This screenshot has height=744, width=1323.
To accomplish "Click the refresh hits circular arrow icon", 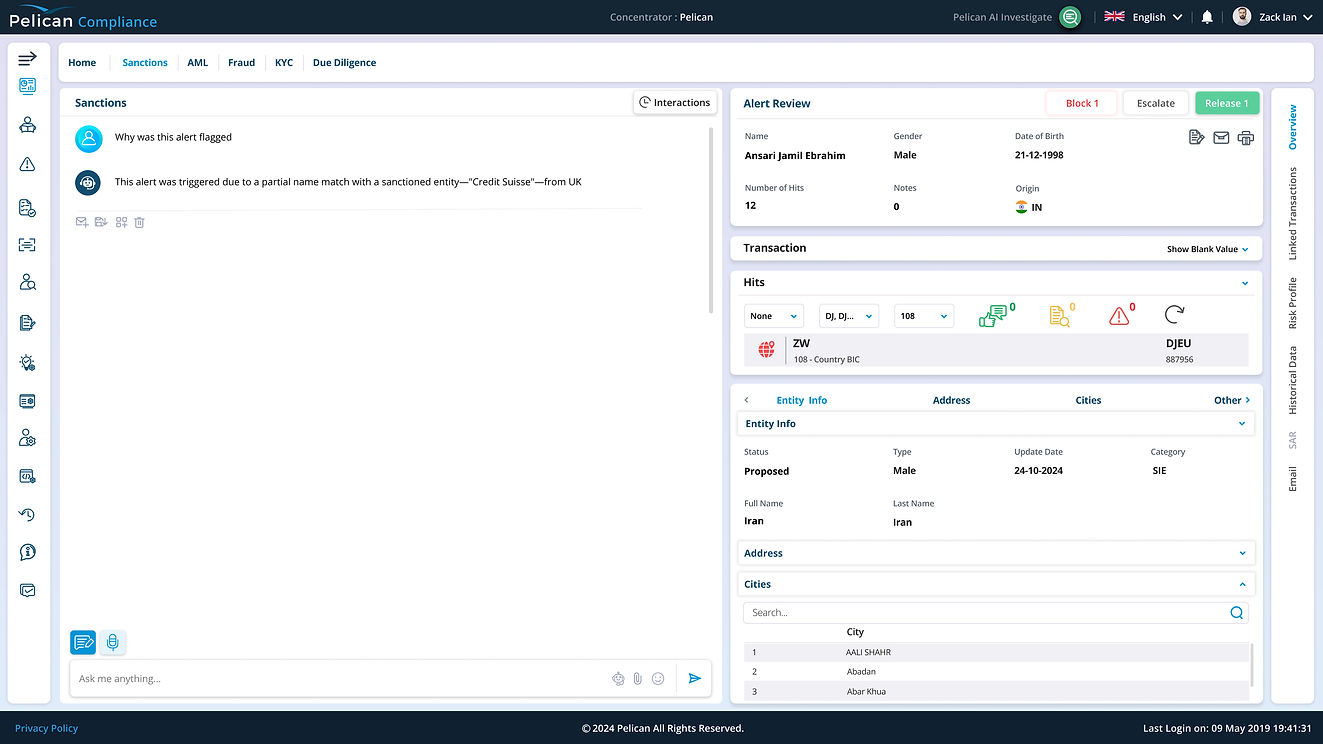I will (x=1174, y=315).
